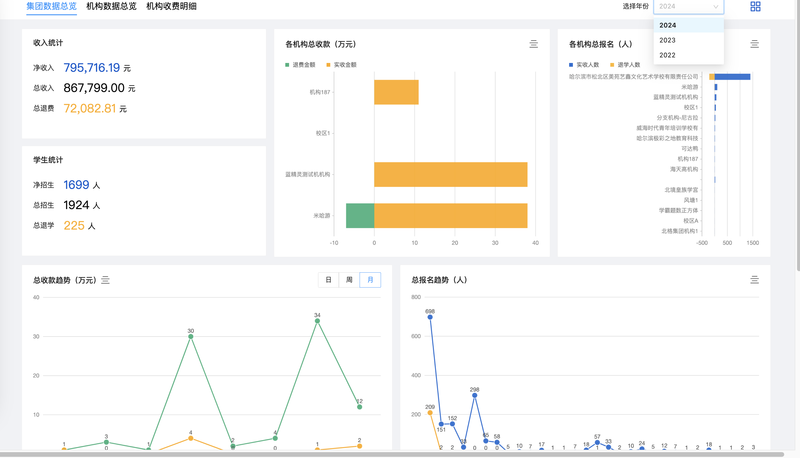
Task: Click the orange 机构187 revenue bar
Action: pos(396,92)
